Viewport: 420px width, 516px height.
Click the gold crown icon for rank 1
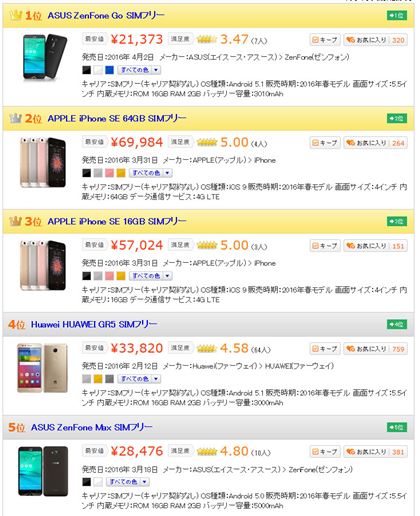click(x=15, y=15)
